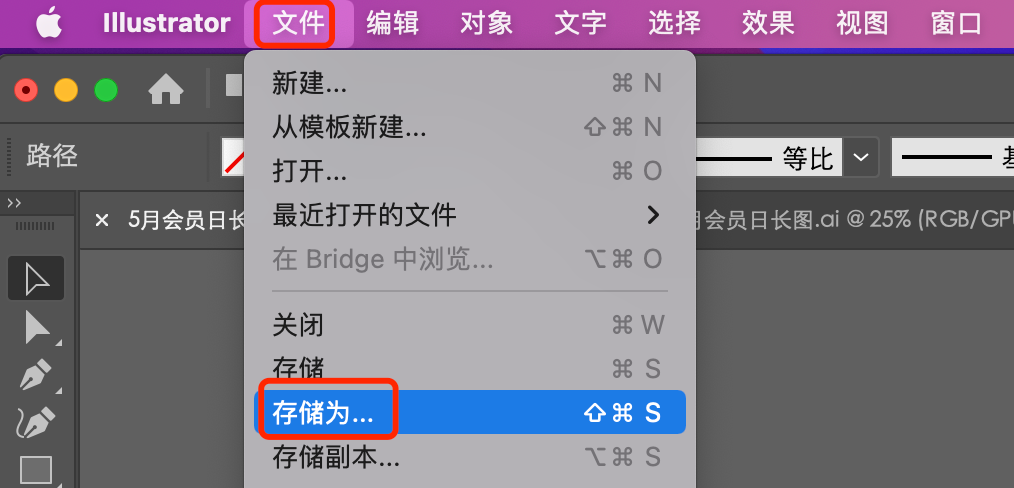Open the 等比 stroke profile dropdown arrow
Viewport: 1014px width, 488px height.
[861, 157]
